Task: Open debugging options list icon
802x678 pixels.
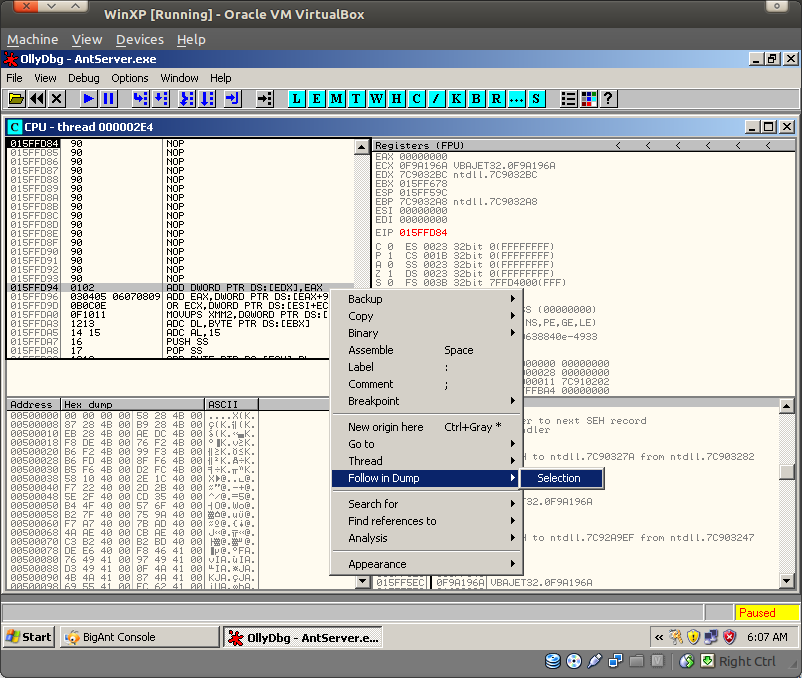Action: (x=568, y=98)
